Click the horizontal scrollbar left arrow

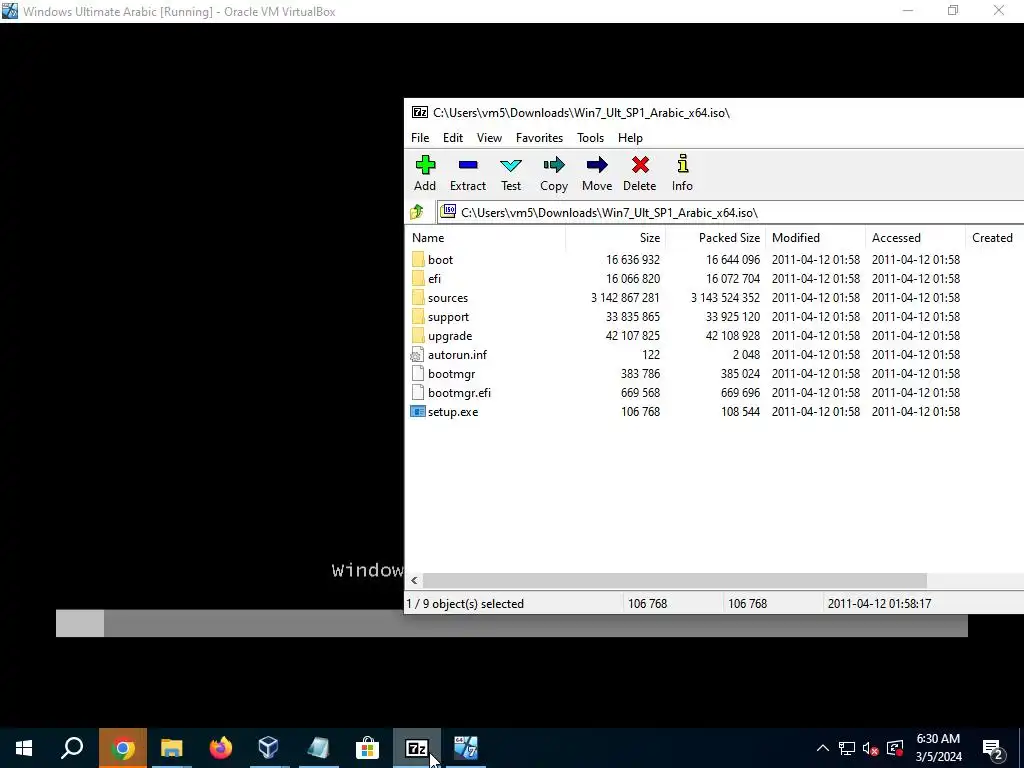[x=415, y=580]
